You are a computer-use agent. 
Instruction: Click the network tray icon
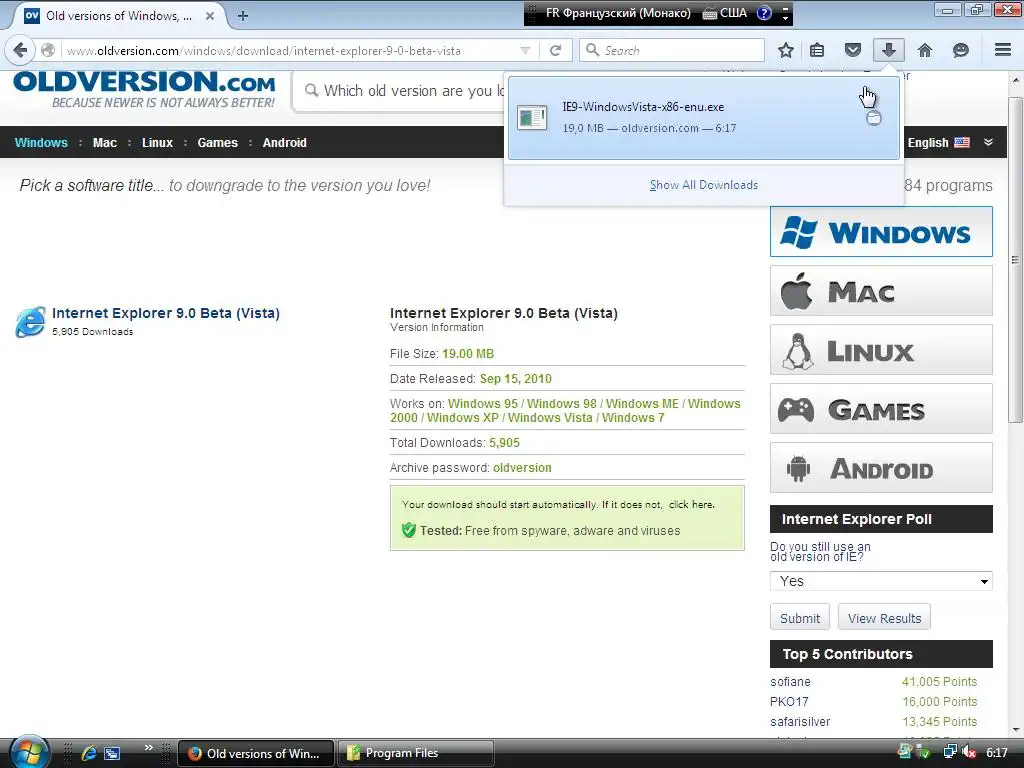tap(950, 753)
